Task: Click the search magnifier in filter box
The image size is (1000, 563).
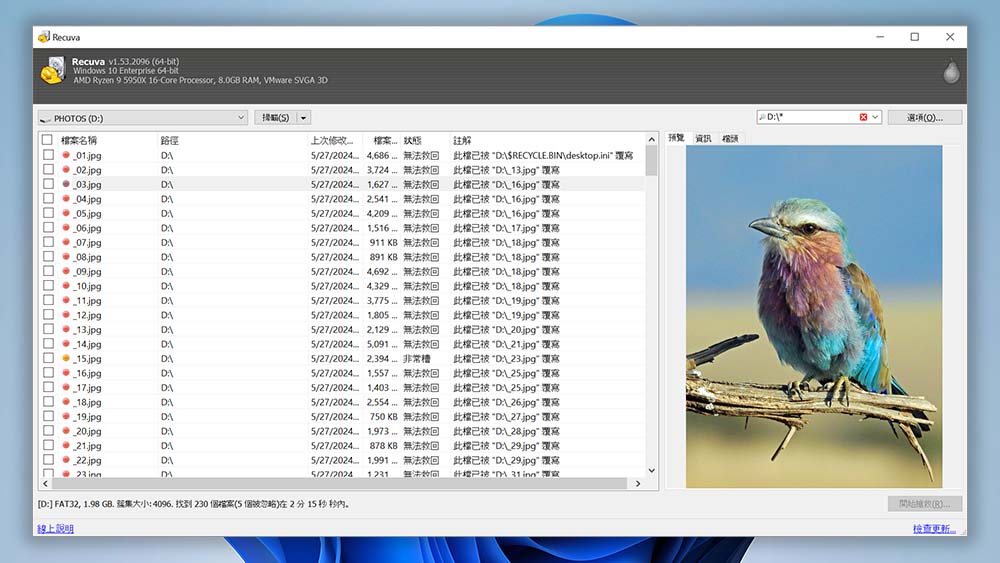Action: point(762,117)
